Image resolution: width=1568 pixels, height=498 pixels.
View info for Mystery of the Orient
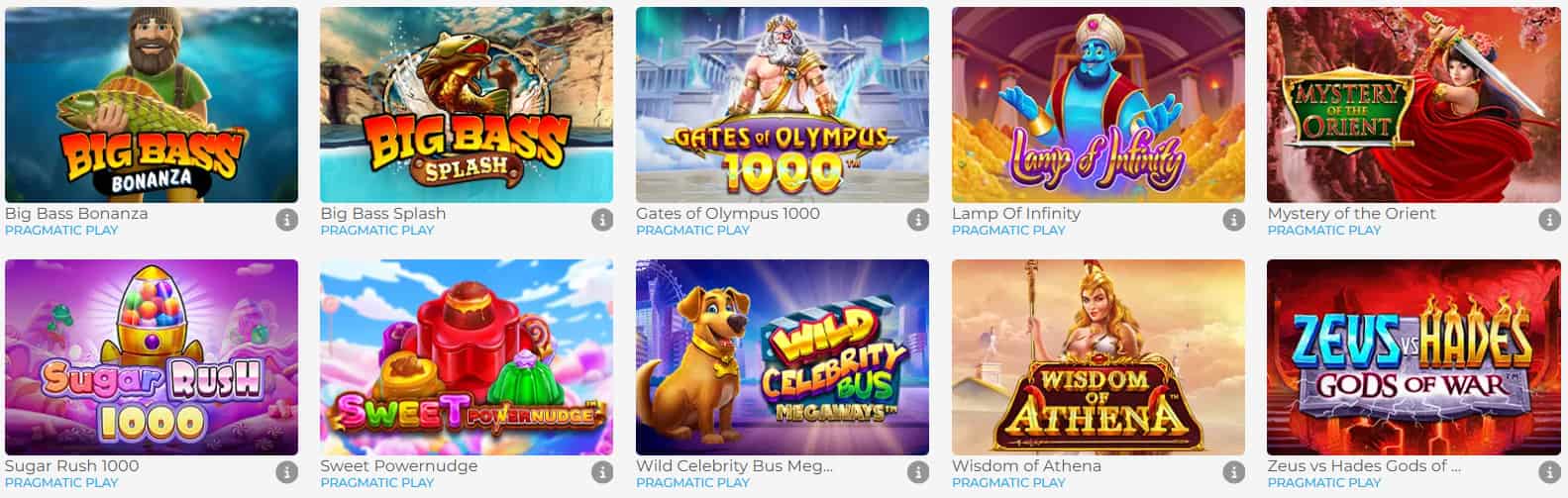[x=1549, y=220]
